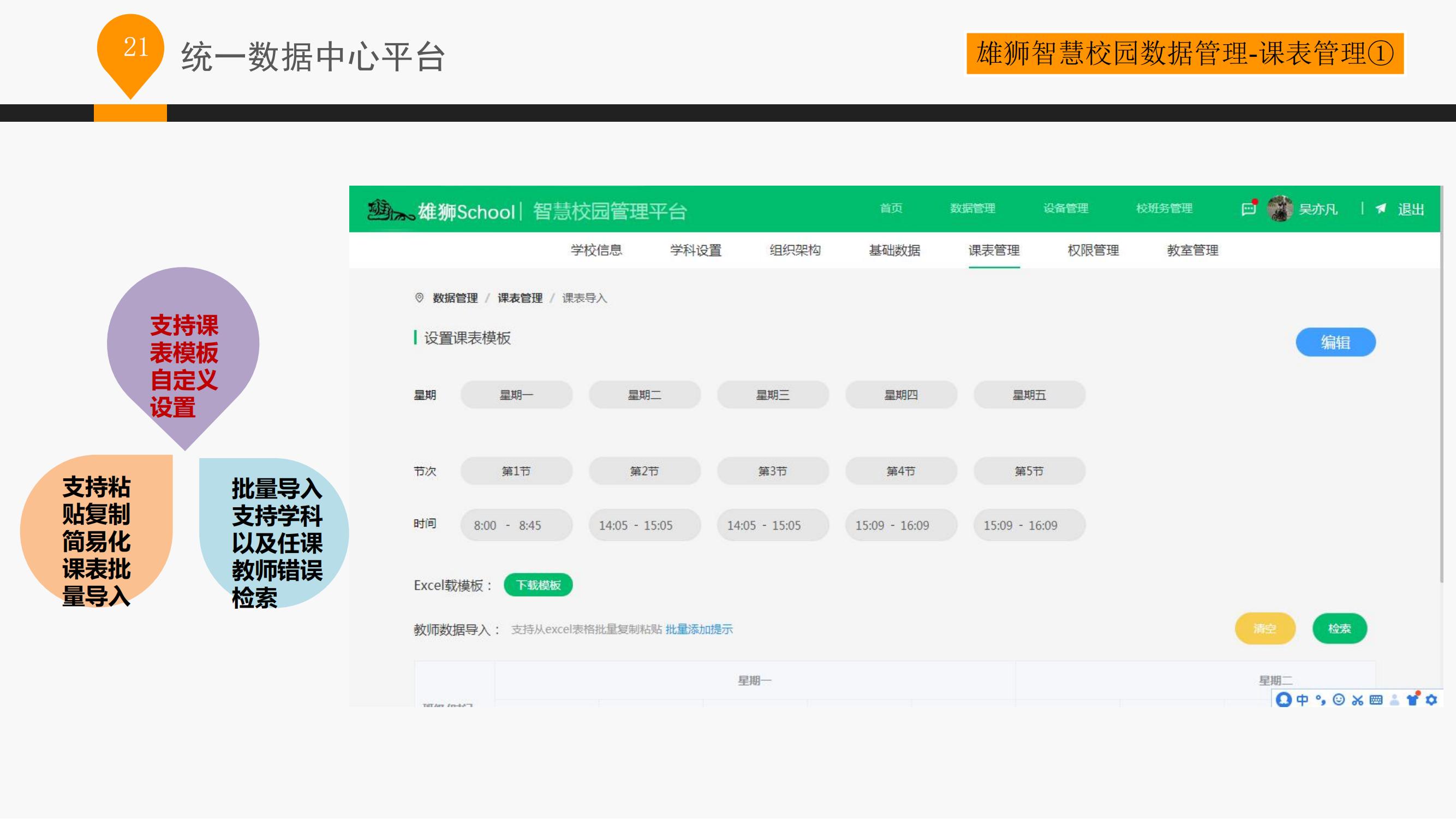
Task: Open the IME skin shirt icon
Action: [1412, 699]
